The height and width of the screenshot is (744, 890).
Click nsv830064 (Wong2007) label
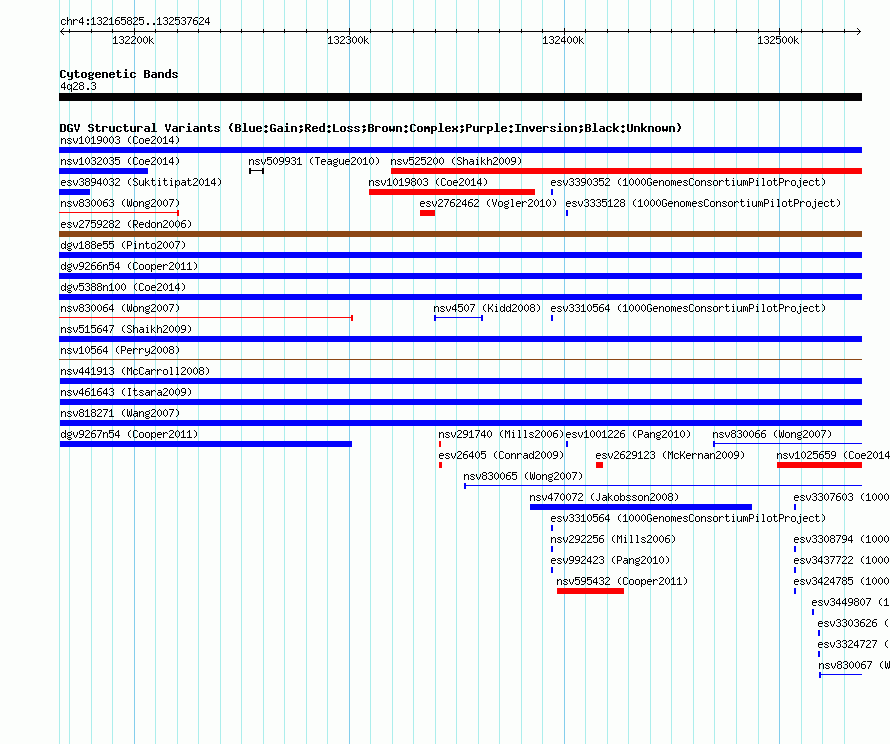[120, 308]
